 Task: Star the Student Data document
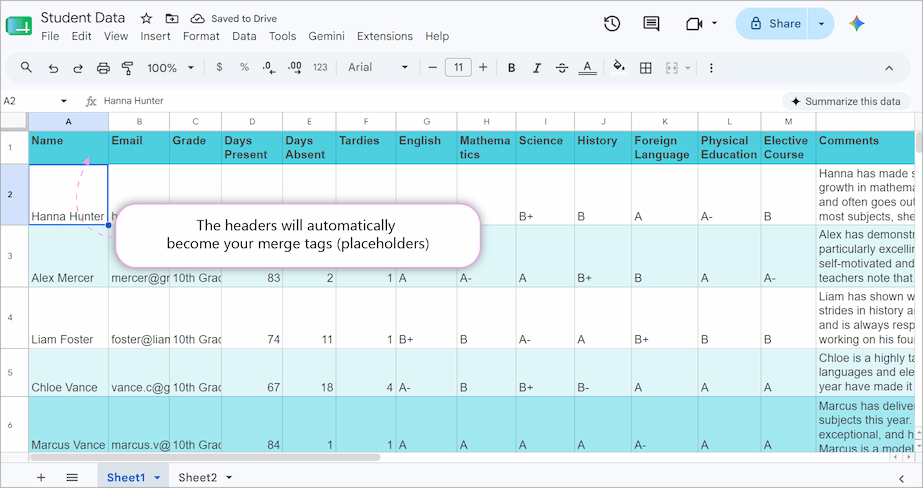pyautogui.click(x=146, y=18)
